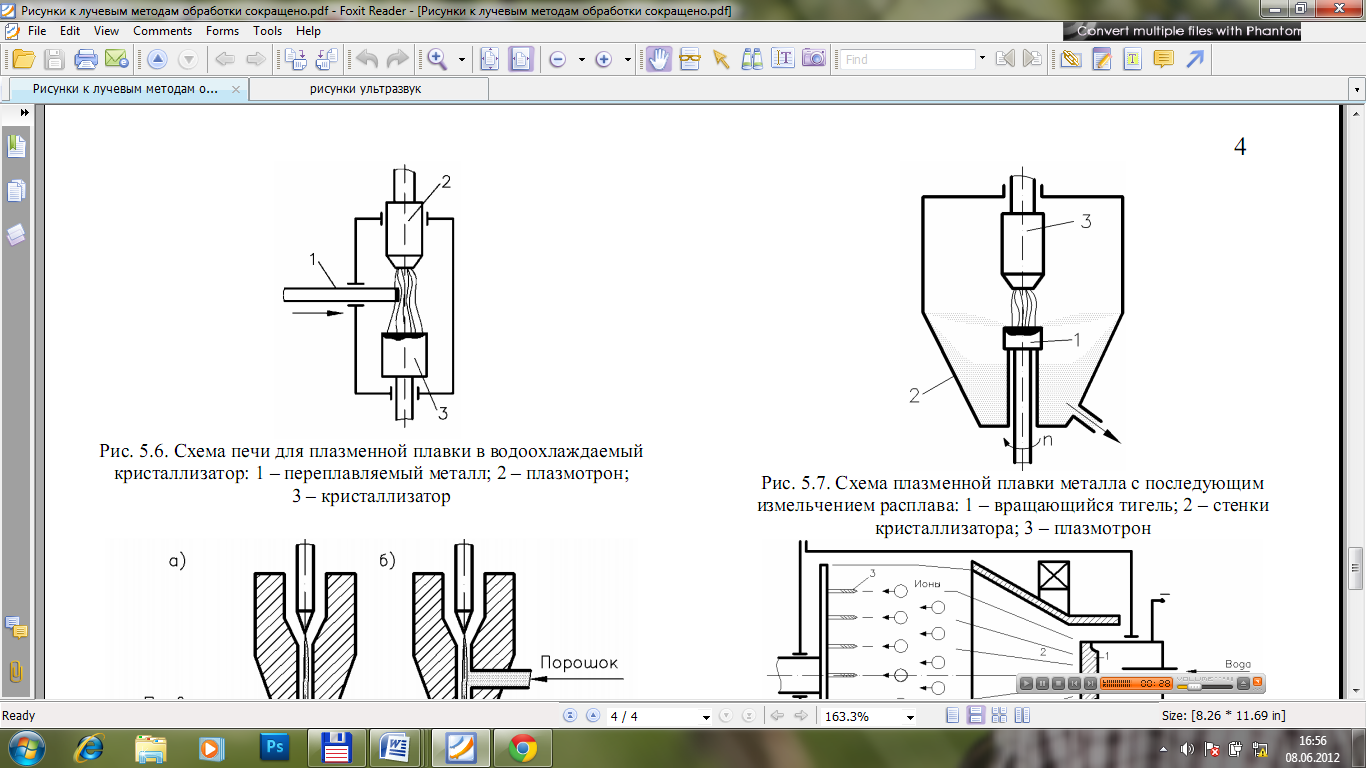The image size is (1366, 768).
Task: Click the Zoom Out minus icon
Action: (x=557, y=59)
